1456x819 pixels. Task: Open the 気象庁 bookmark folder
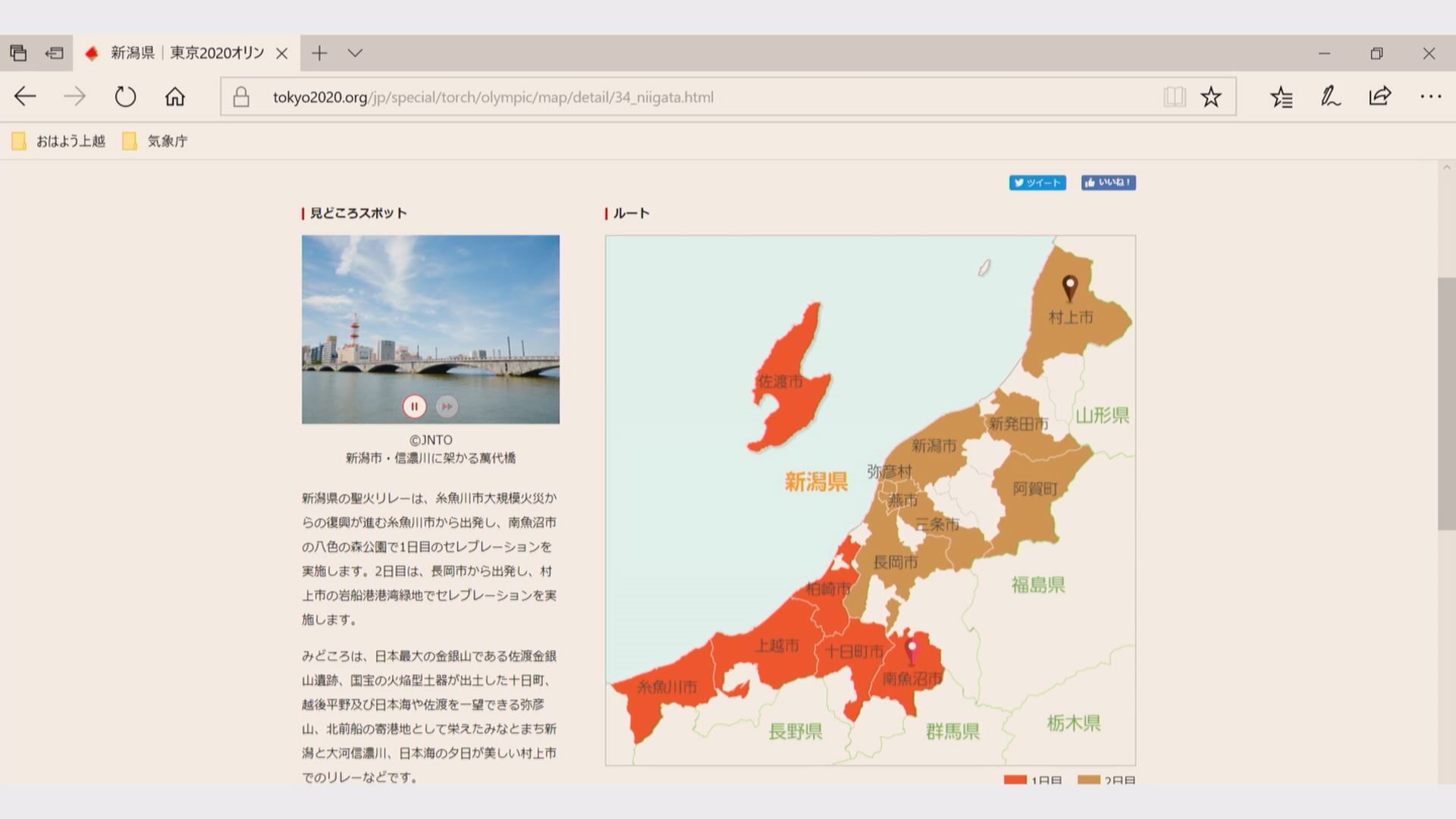pos(155,141)
